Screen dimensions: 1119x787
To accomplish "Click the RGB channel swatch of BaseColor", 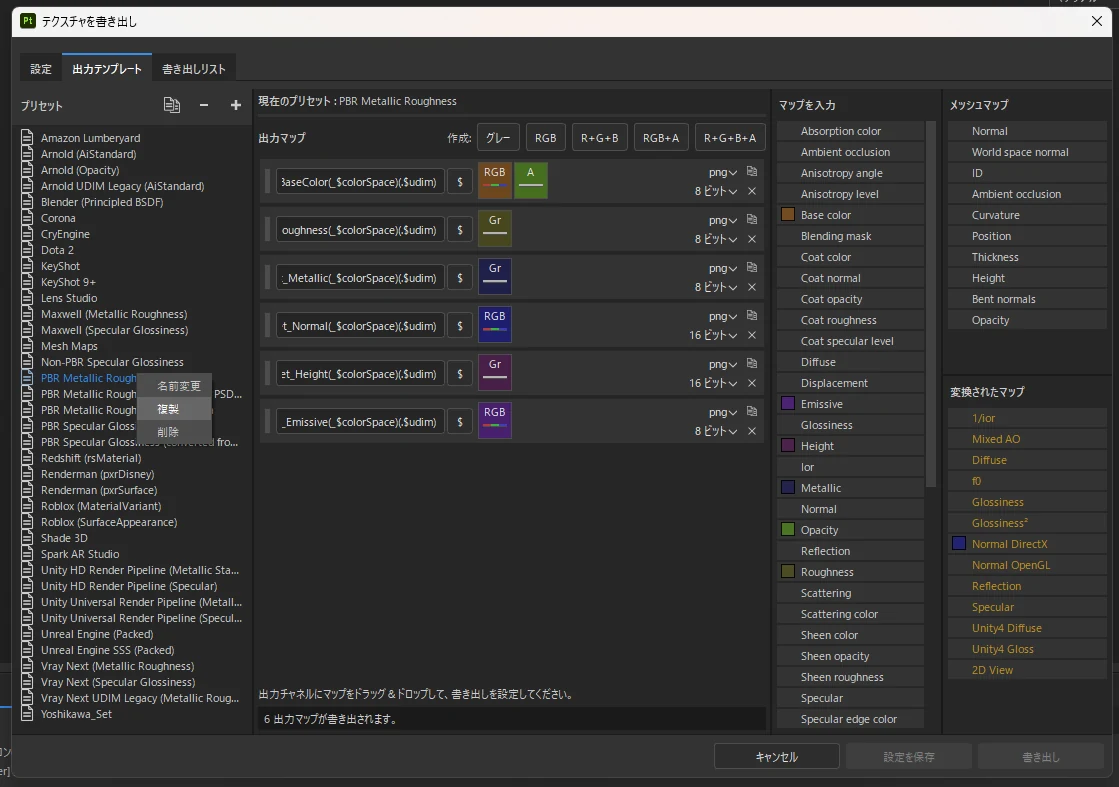I will [x=495, y=181].
